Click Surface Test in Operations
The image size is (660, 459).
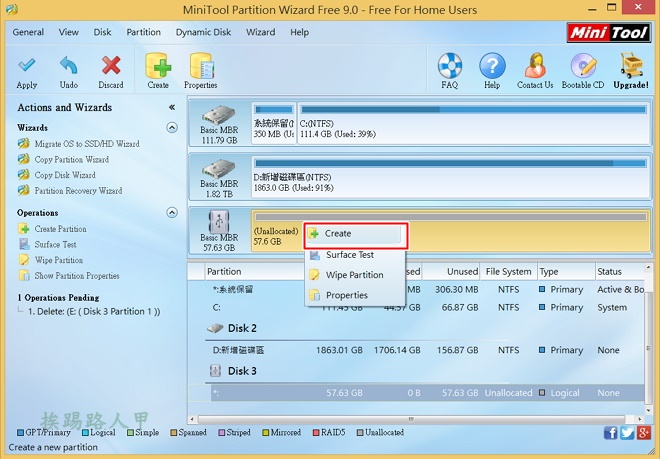coord(56,244)
